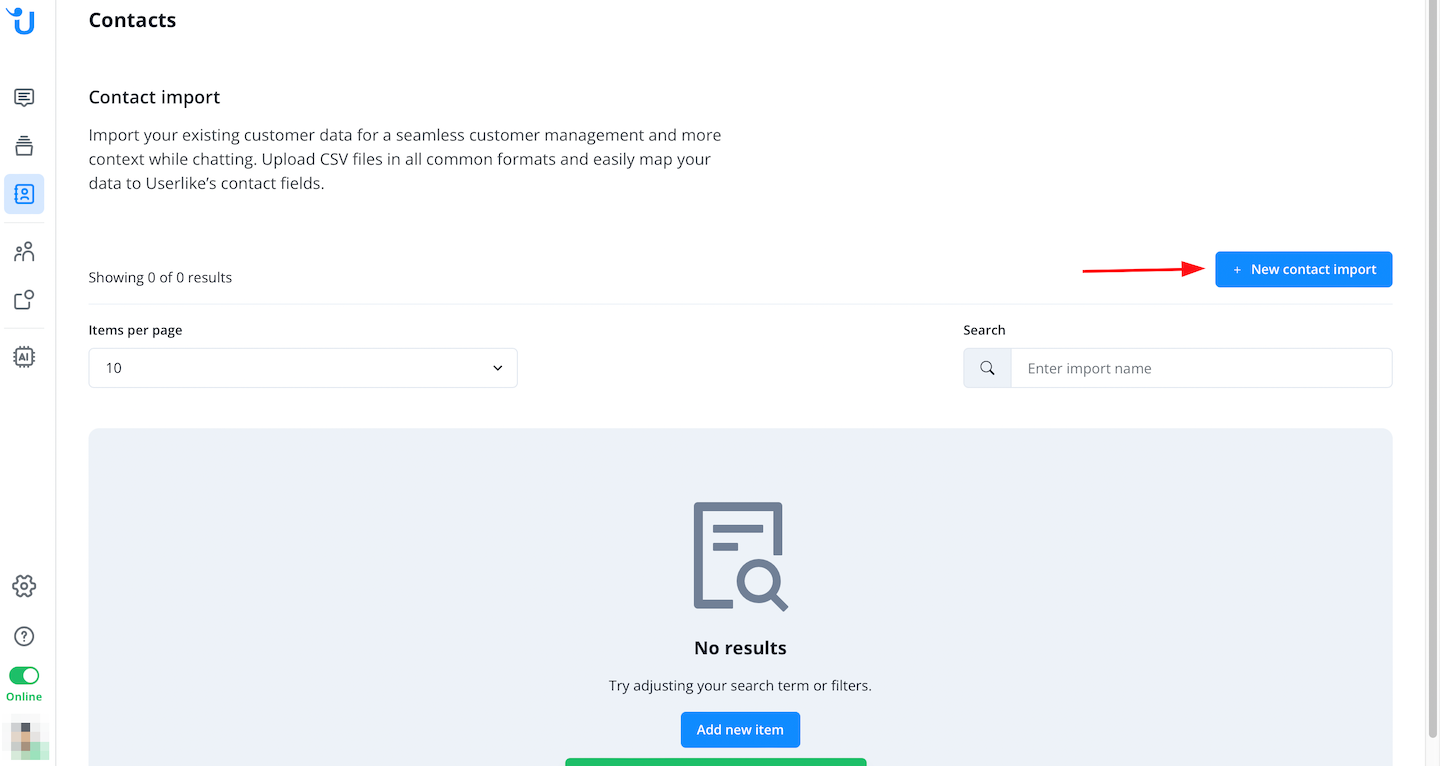Focus the Enter import name search field
1440x766 pixels.
[1200, 368]
